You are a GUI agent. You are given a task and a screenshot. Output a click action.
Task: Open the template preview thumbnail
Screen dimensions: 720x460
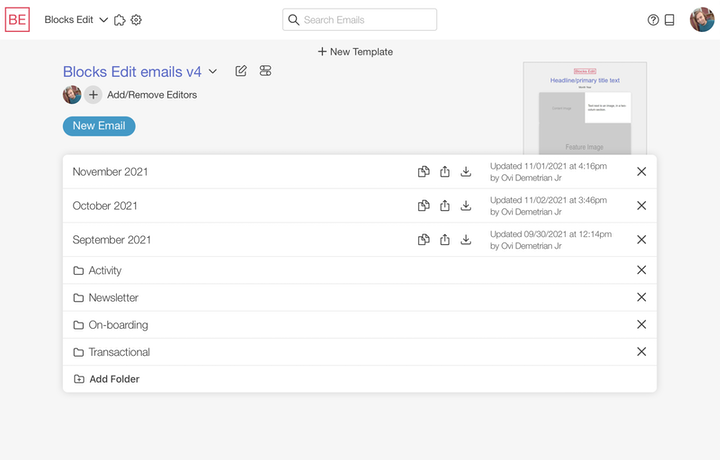[x=585, y=108]
